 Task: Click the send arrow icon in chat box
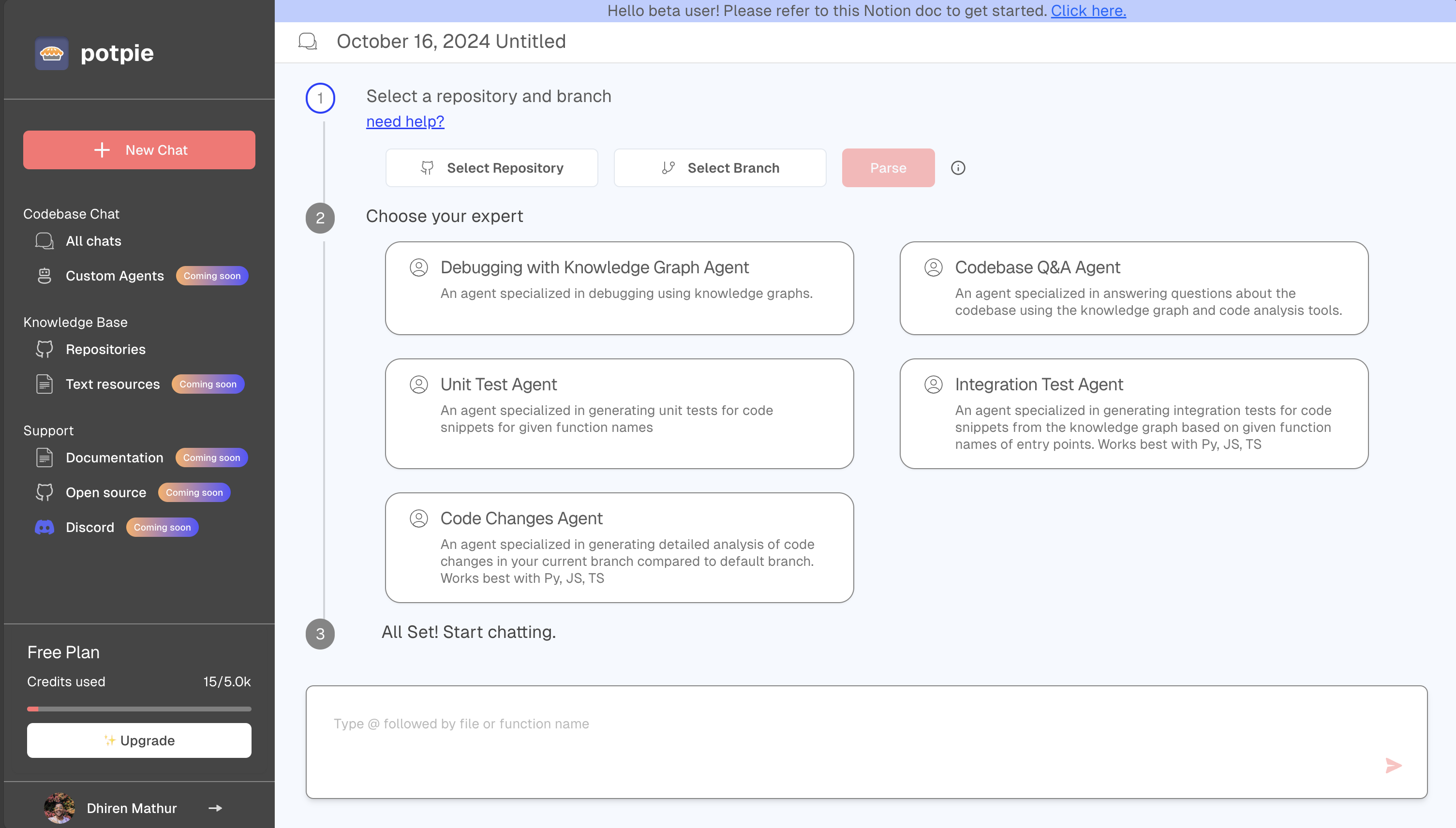point(1393,766)
